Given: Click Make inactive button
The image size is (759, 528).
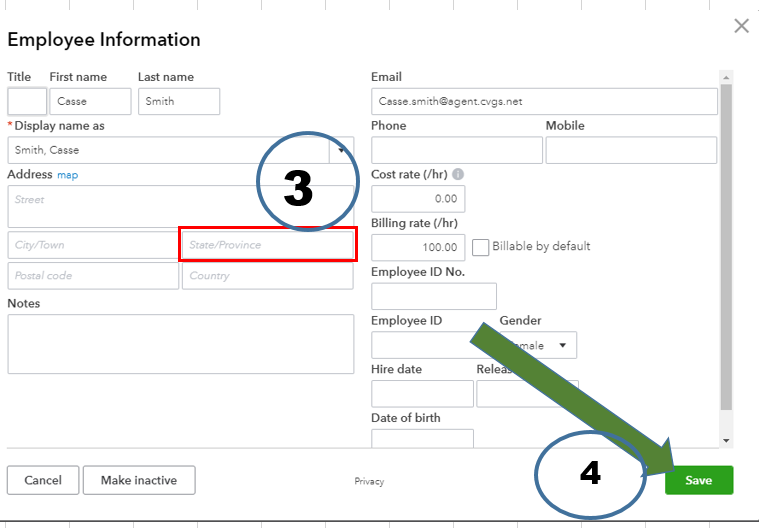Looking at the screenshot, I should [139, 480].
